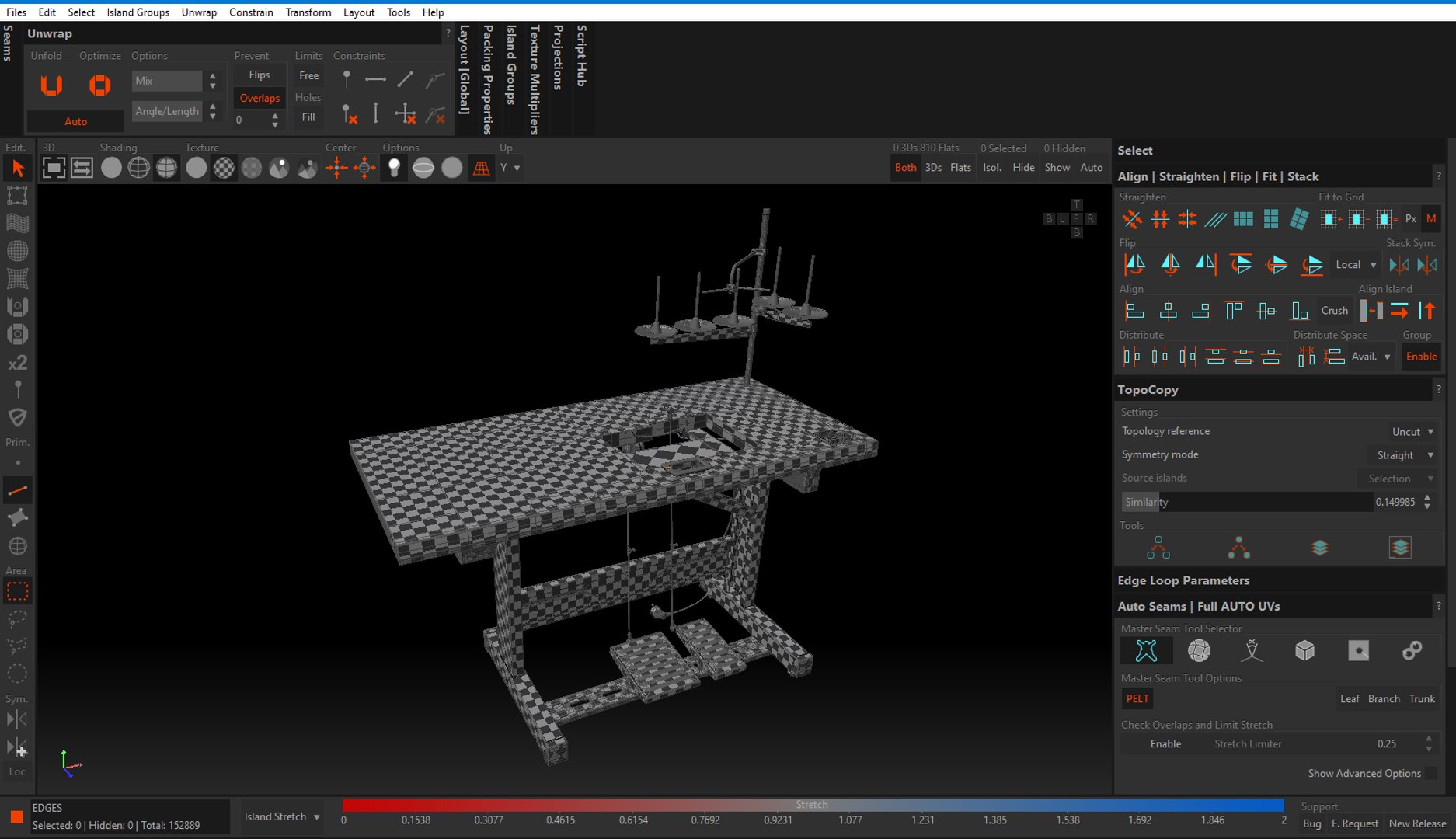The image size is (1456, 839).
Task: Toggle the PELT option
Action: click(1137, 698)
